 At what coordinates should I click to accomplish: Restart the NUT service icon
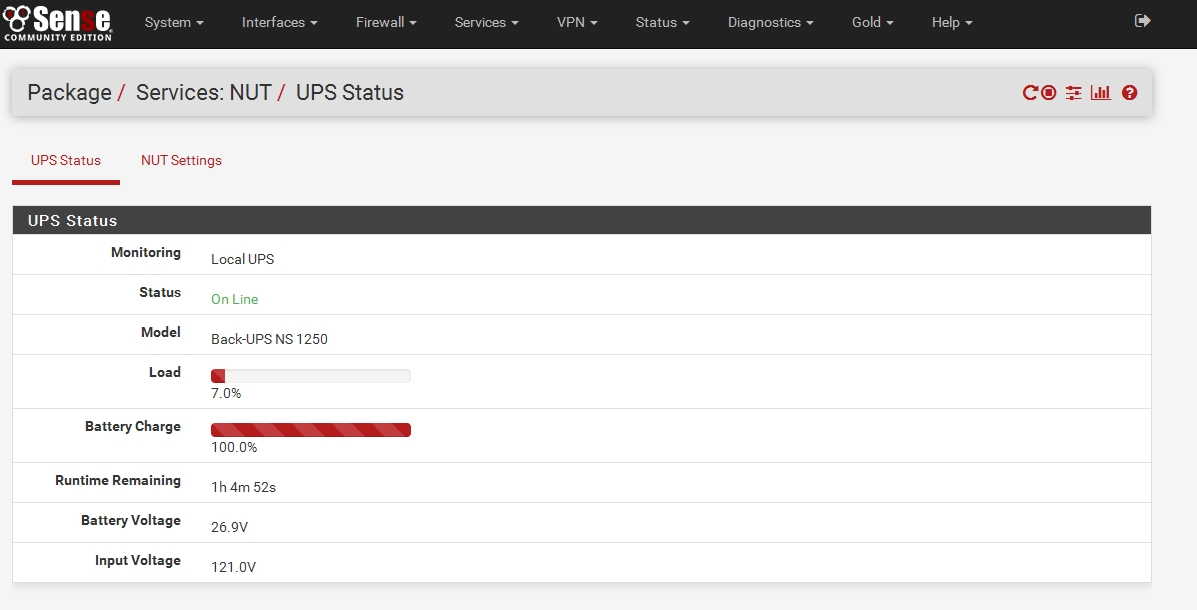click(x=1030, y=93)
